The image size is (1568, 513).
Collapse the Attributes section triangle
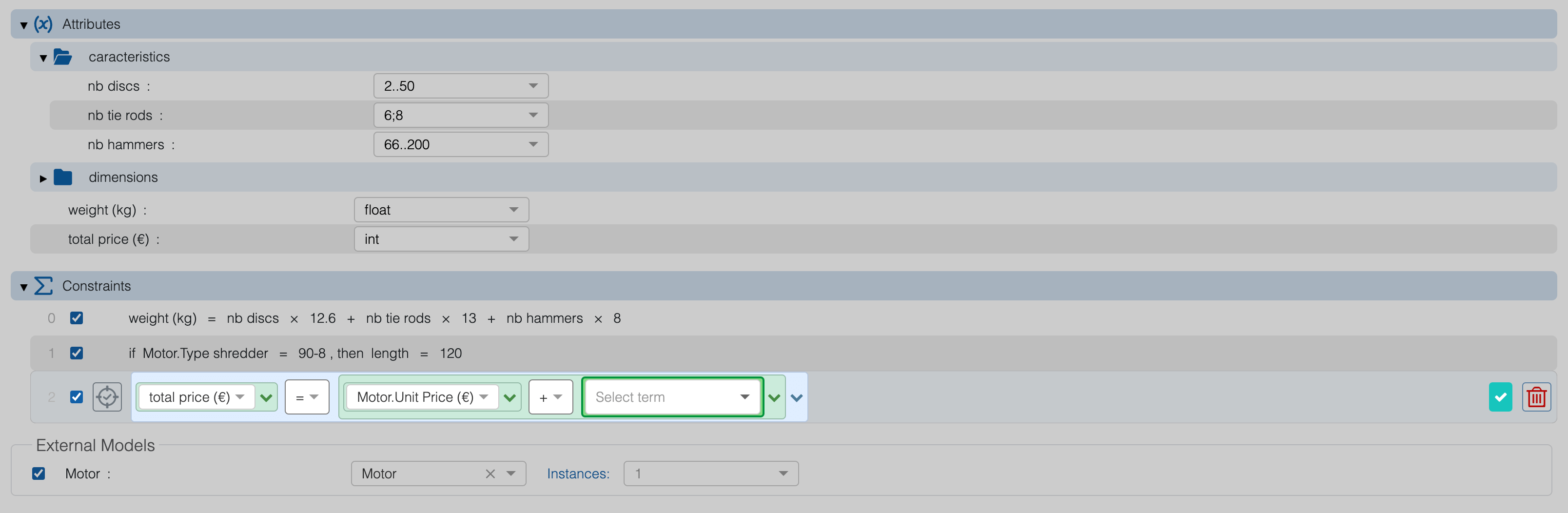pos(22,24)
